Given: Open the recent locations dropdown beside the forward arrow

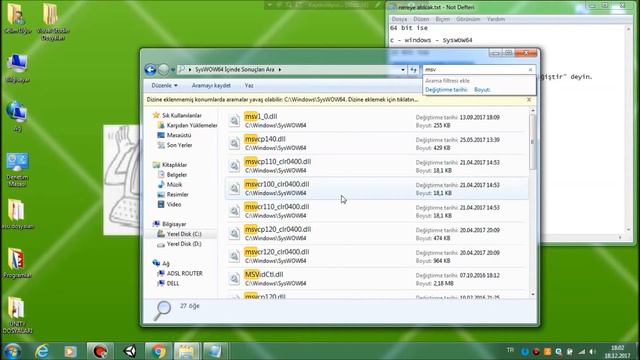Looking at the screenshot, I should coord(173,70).
